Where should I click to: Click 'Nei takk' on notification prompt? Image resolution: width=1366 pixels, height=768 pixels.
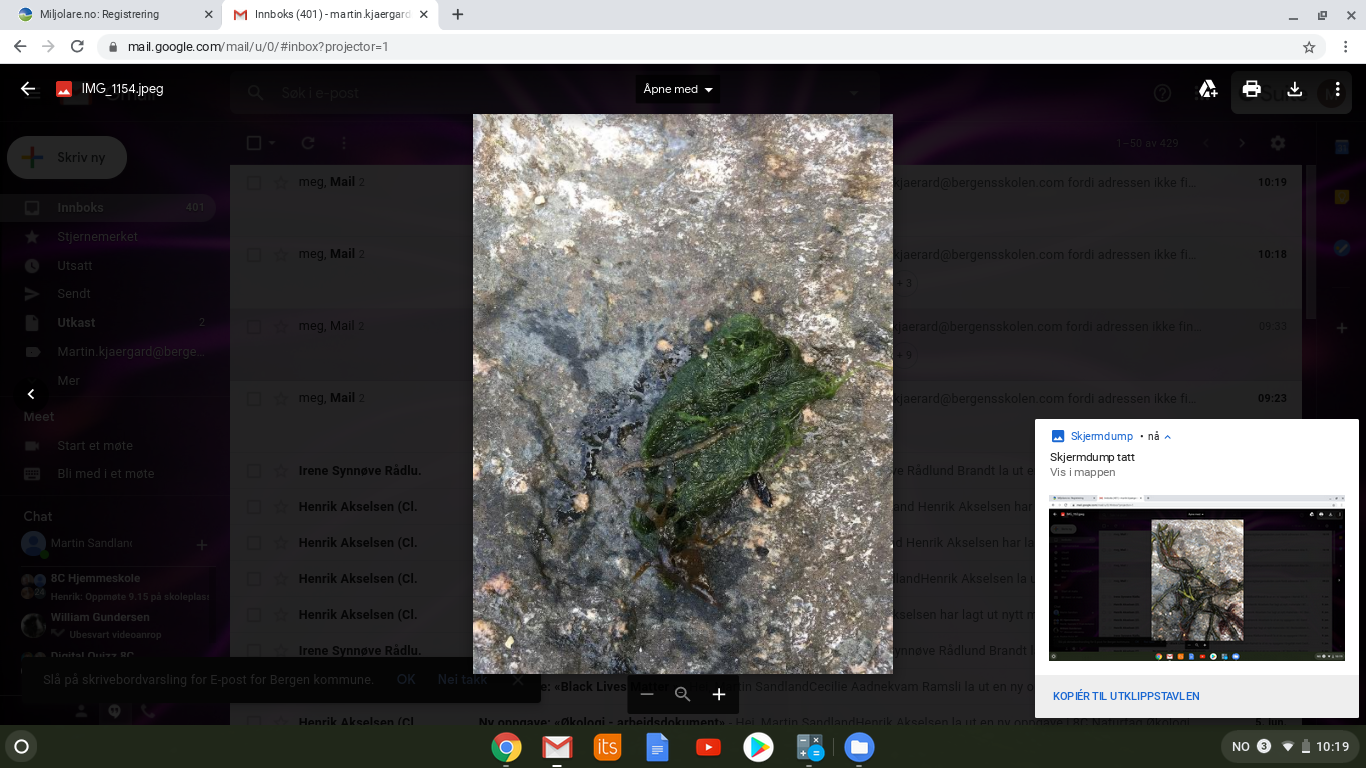pyautogui.click(x=462, y=679)
